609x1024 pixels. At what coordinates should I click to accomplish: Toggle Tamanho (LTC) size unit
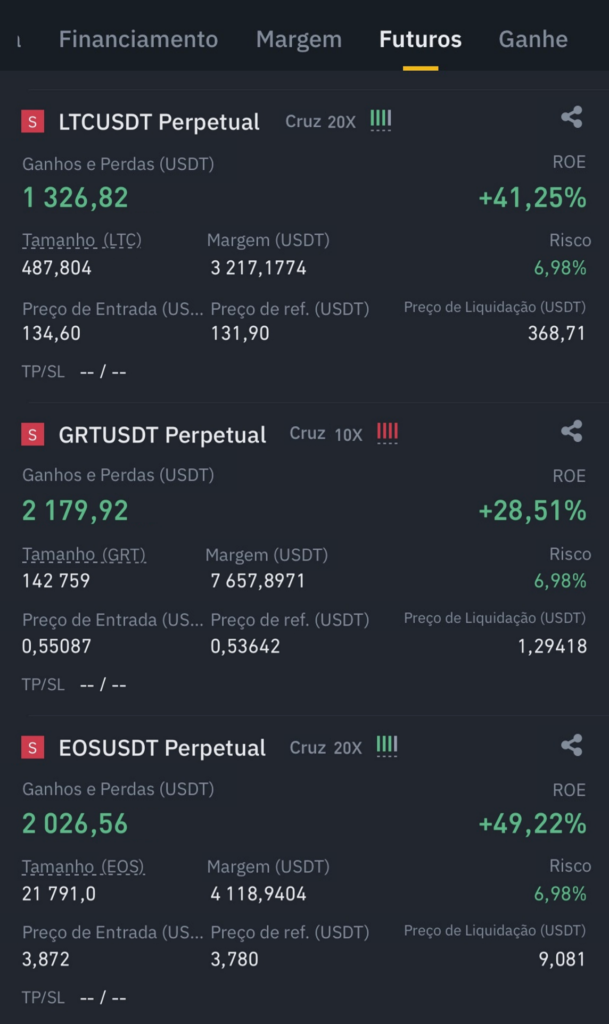pyautogui.click(x=82, y=240)
